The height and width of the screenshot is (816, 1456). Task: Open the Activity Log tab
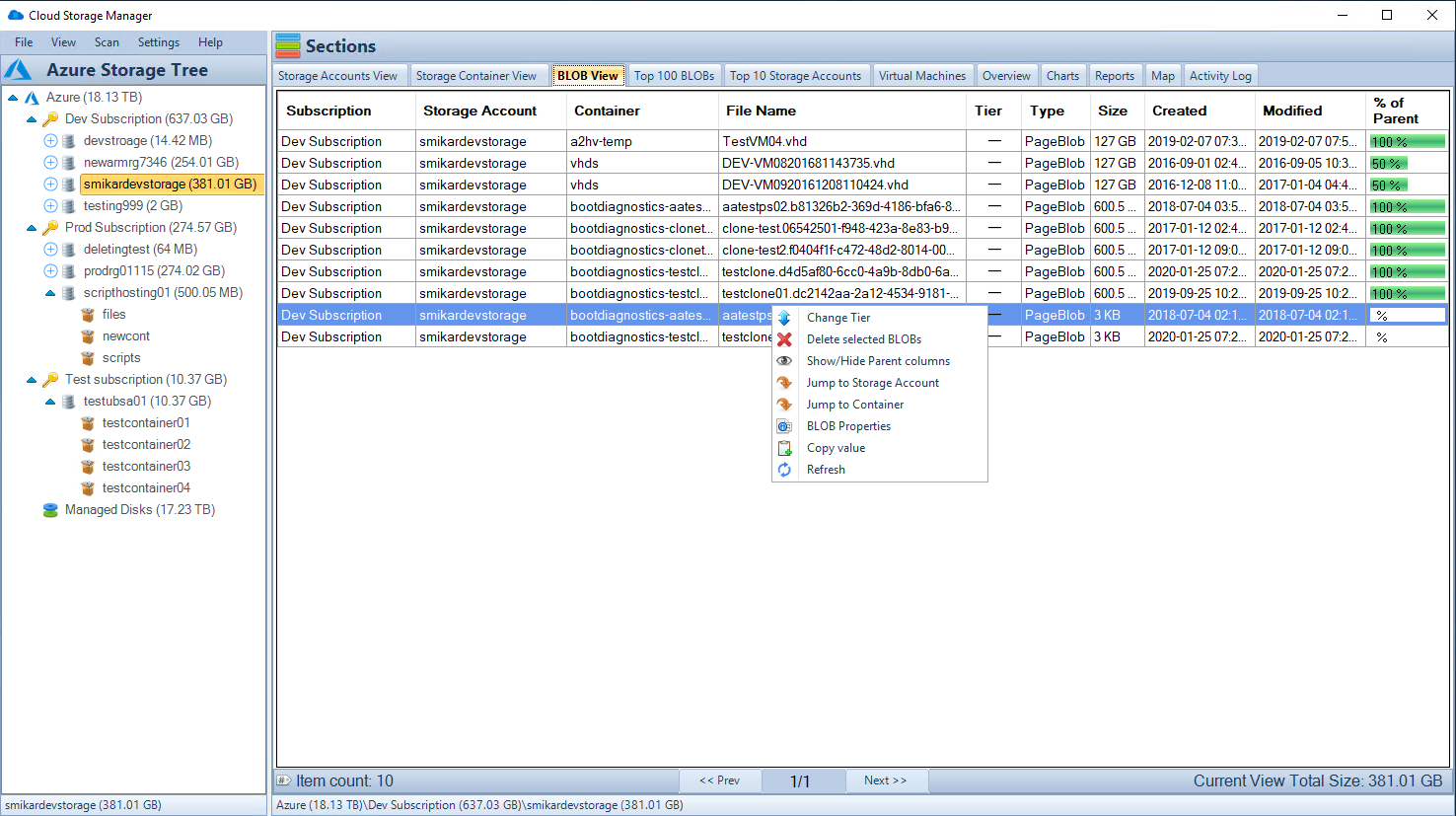pyautogui.click(x=1220, y=76)
